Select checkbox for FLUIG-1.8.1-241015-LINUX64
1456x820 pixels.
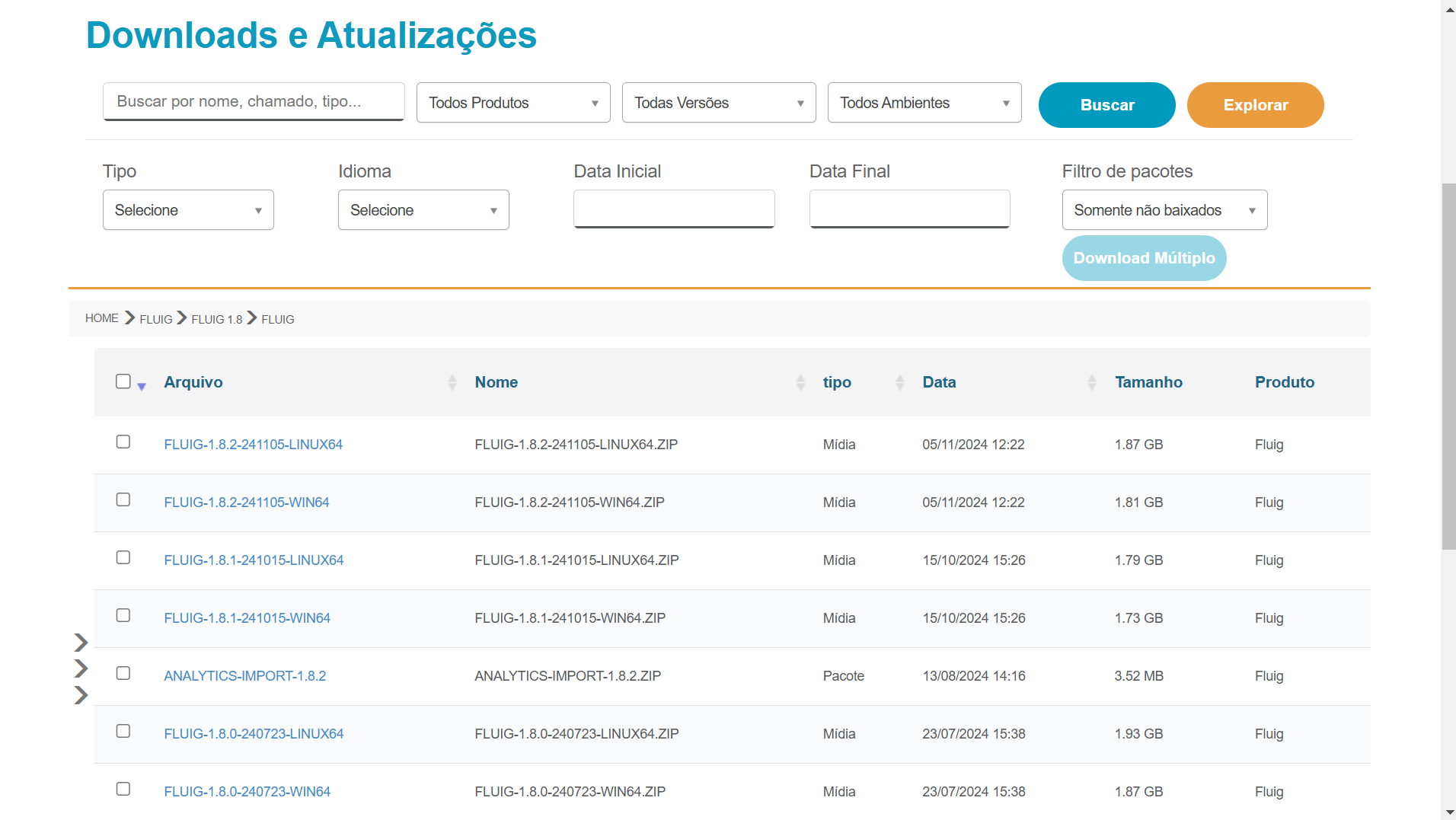pyautogui.click(x=123, y=557)
